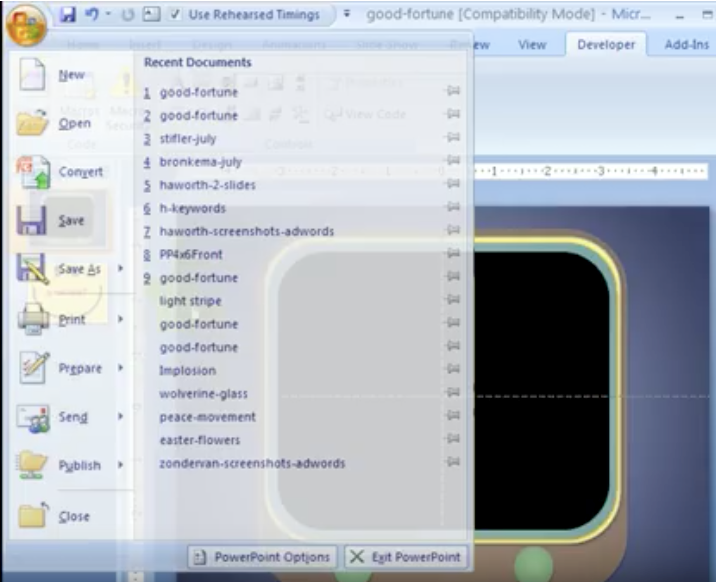This screenshot has height=582, width=716.
Task: Click Save in the Quick Access Toolbar
Action: point(68,15)
